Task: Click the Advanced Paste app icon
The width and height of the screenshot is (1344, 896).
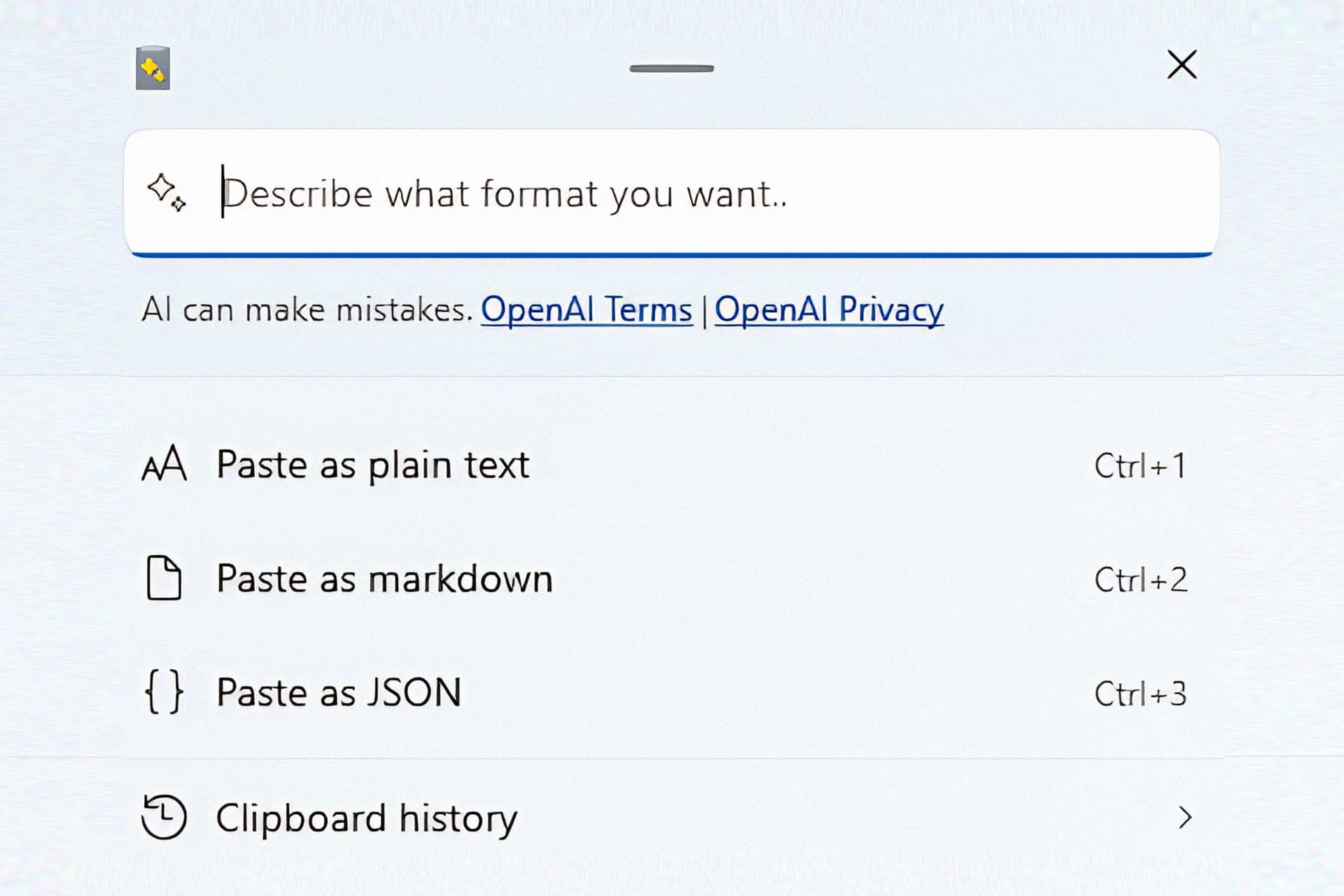Action: pyautogui.click(x=153, y=68)
